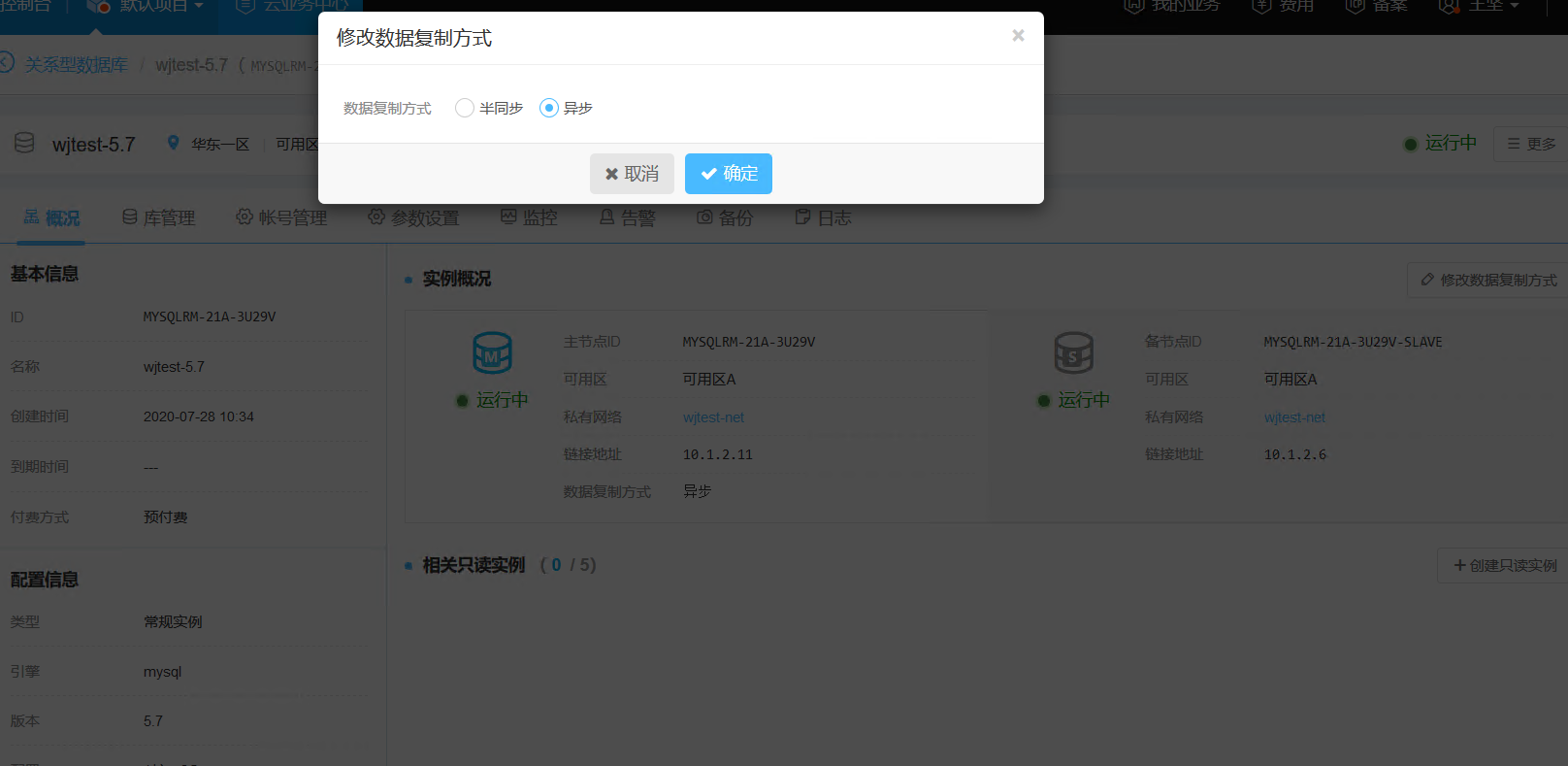Open the 参数设置 tab
Image resolution: width=1568 pixels, height=766 pixels.
[x=413, y=218]
